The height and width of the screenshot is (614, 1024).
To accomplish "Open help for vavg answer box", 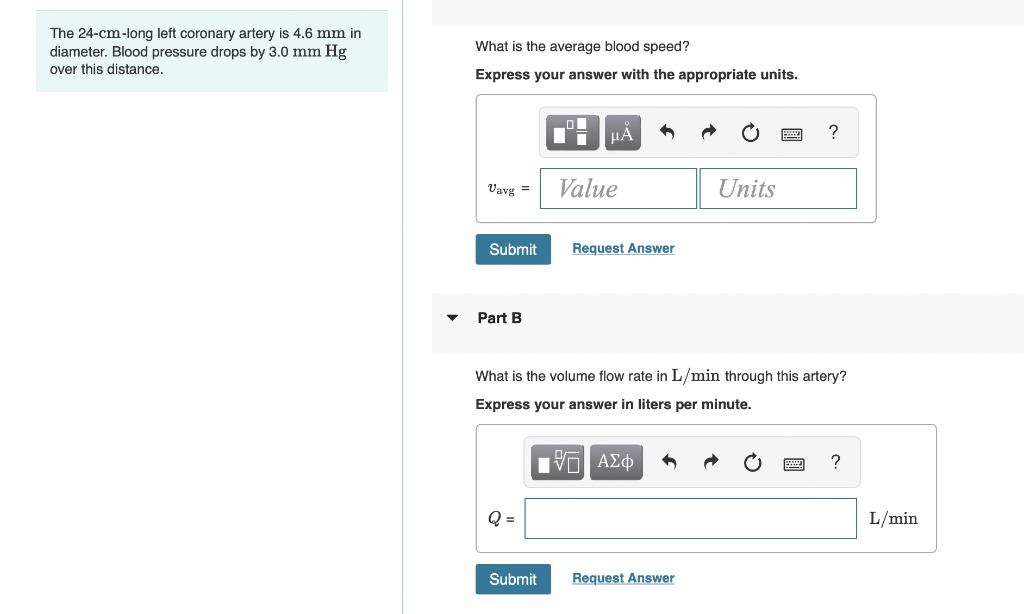I will point(833,133).
